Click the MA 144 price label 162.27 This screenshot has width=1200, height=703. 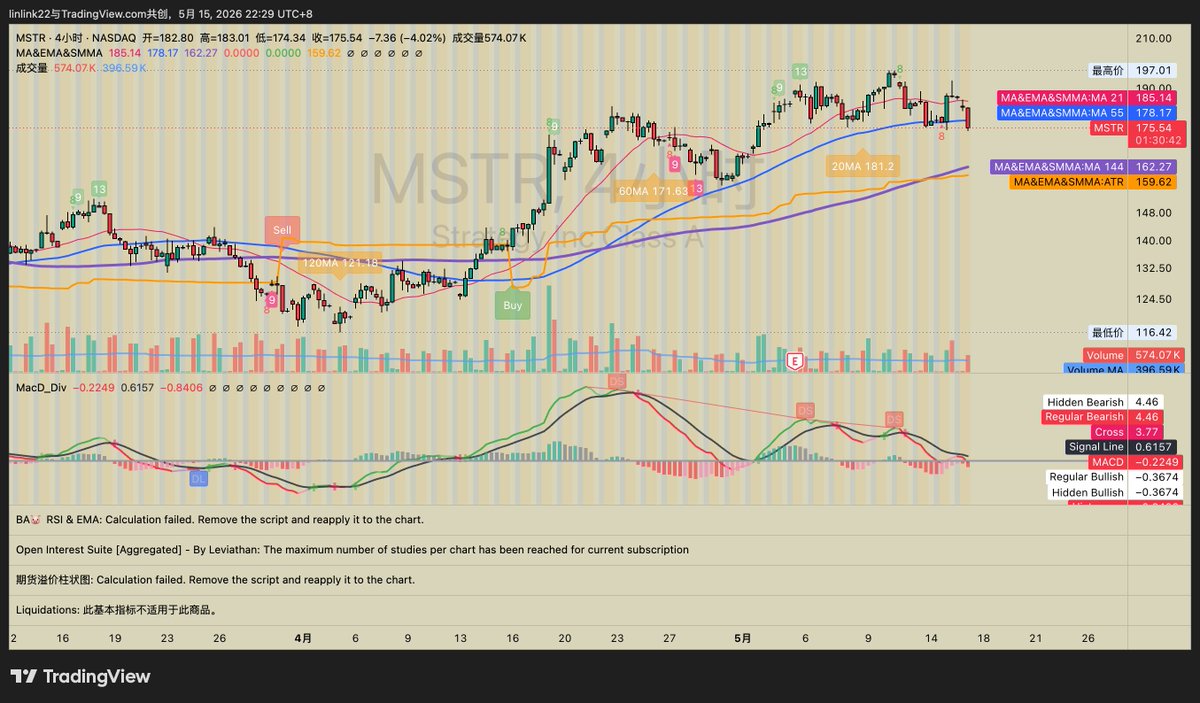point(1085,167)
